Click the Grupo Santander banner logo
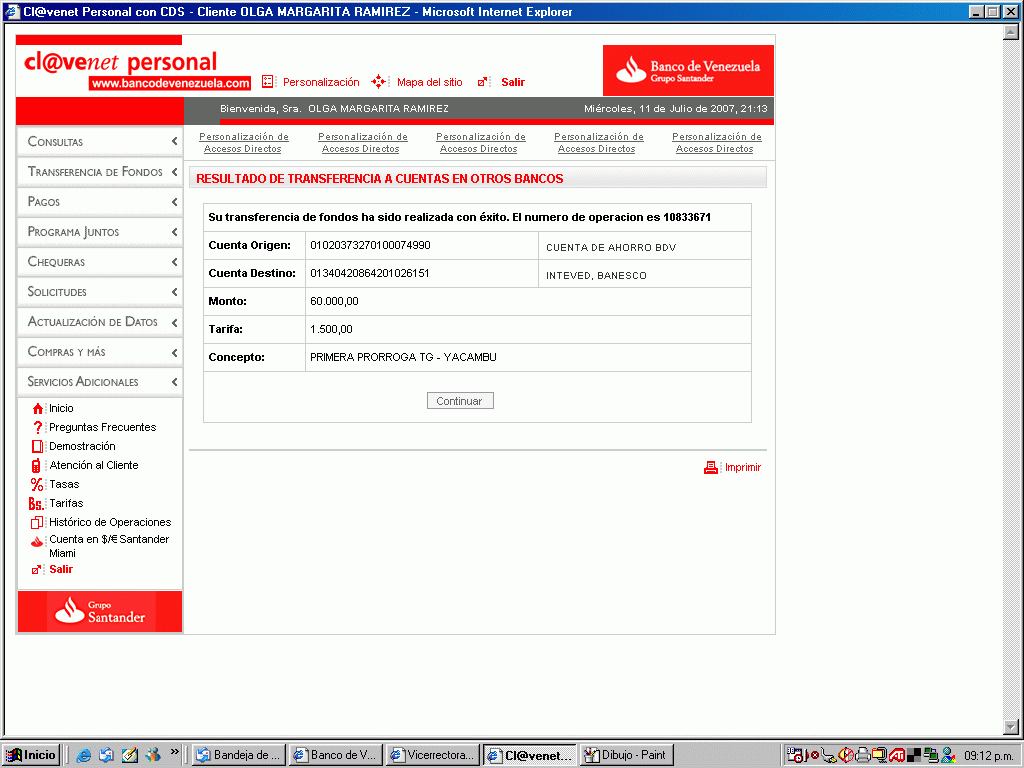Viewport: 1024px width, 768px height. click(100, 612)
